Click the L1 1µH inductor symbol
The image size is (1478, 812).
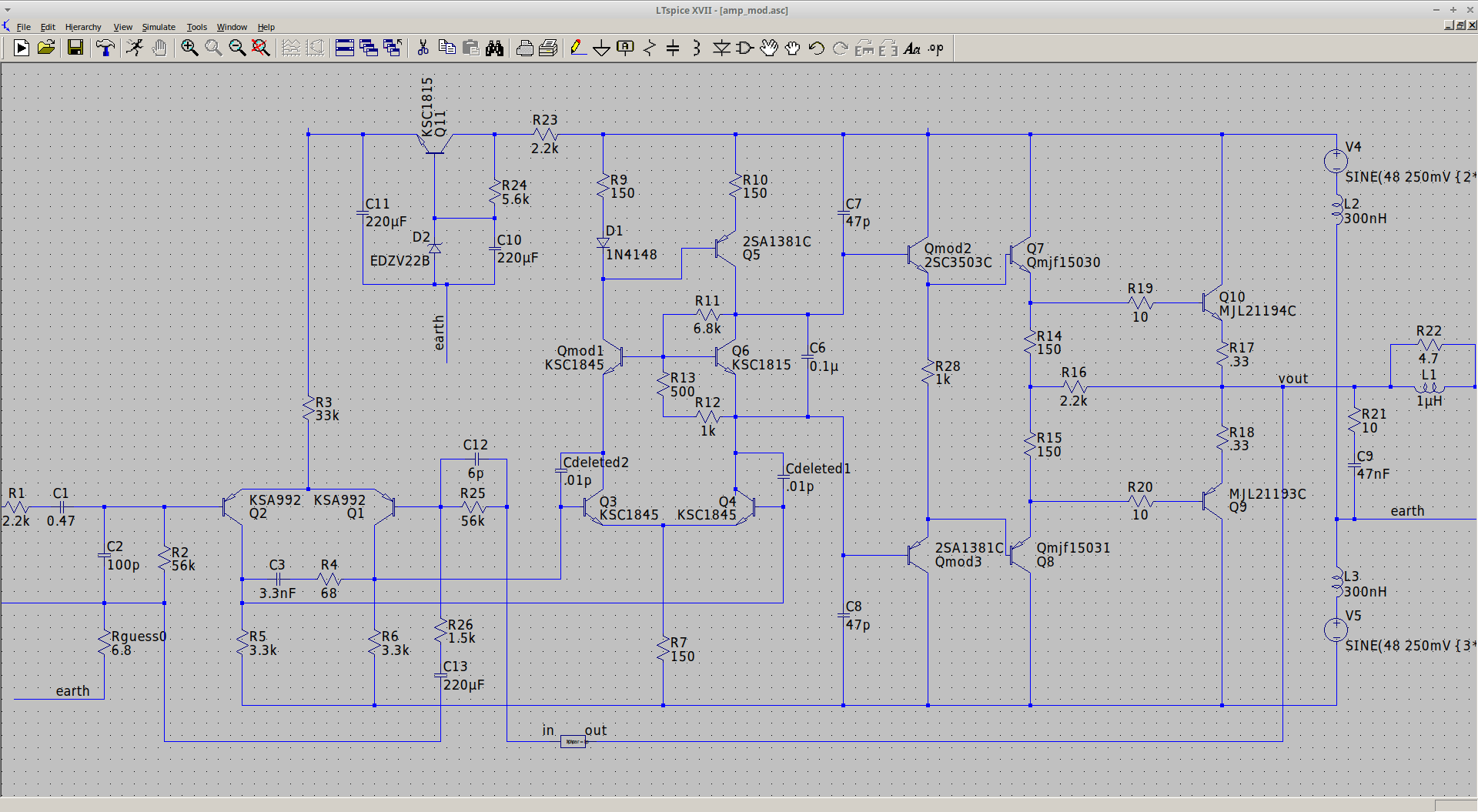tap(1430, 387)
